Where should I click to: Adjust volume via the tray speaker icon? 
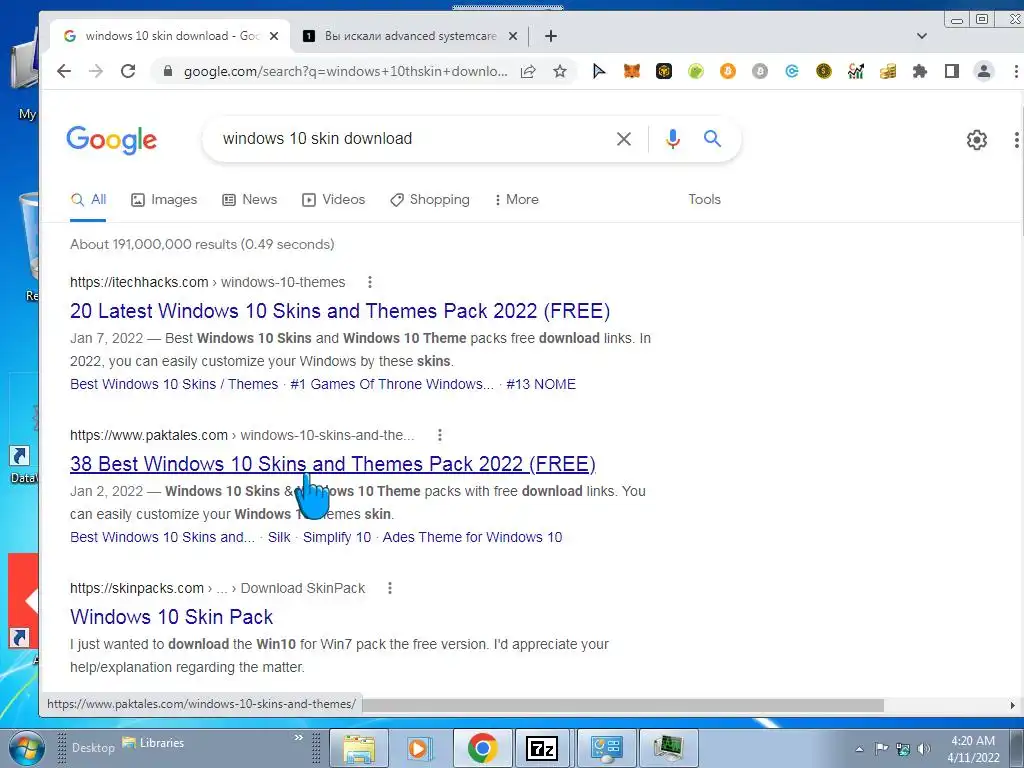(923, 749)
